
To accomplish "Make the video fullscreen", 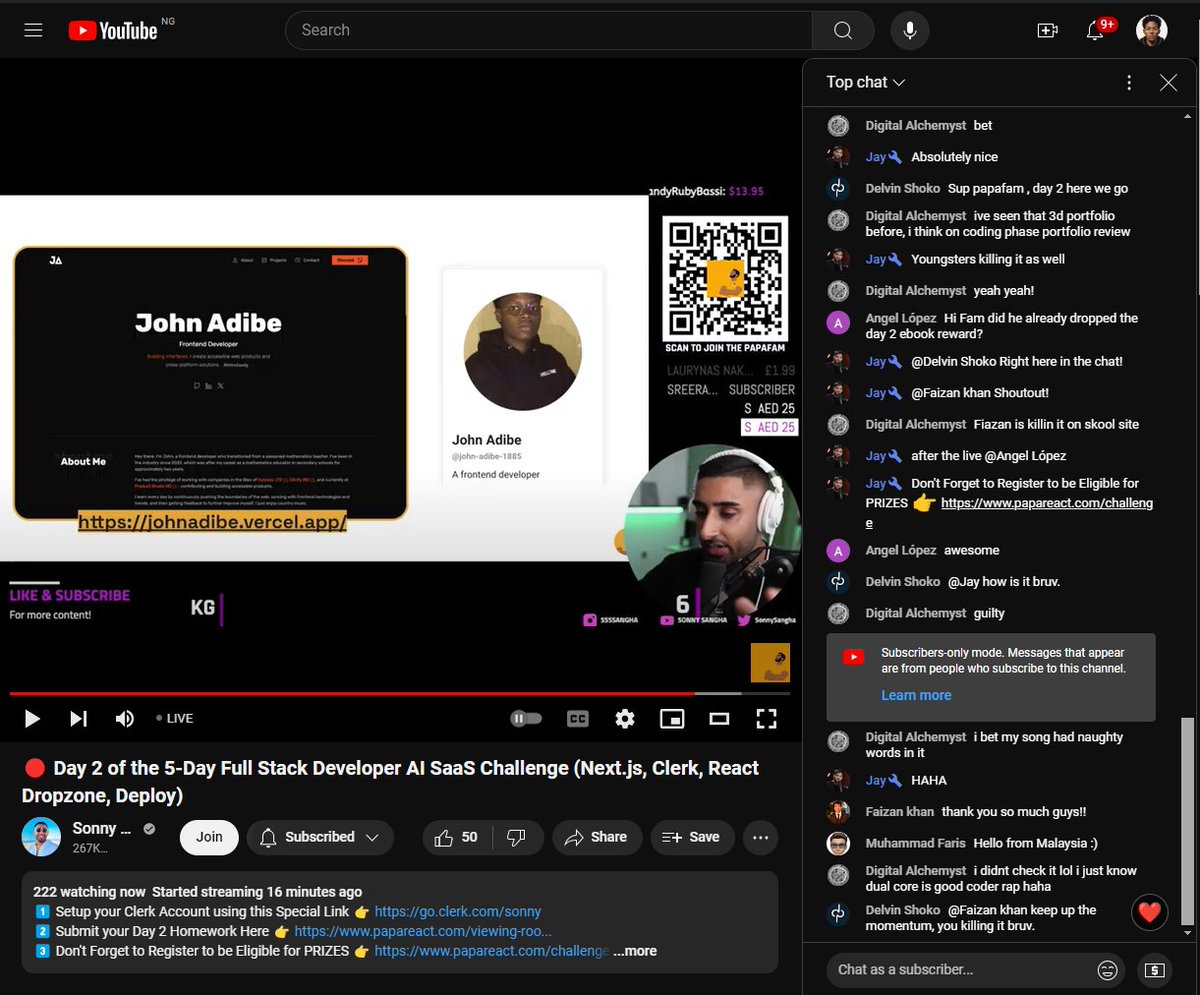I will [x=766, y=718].
